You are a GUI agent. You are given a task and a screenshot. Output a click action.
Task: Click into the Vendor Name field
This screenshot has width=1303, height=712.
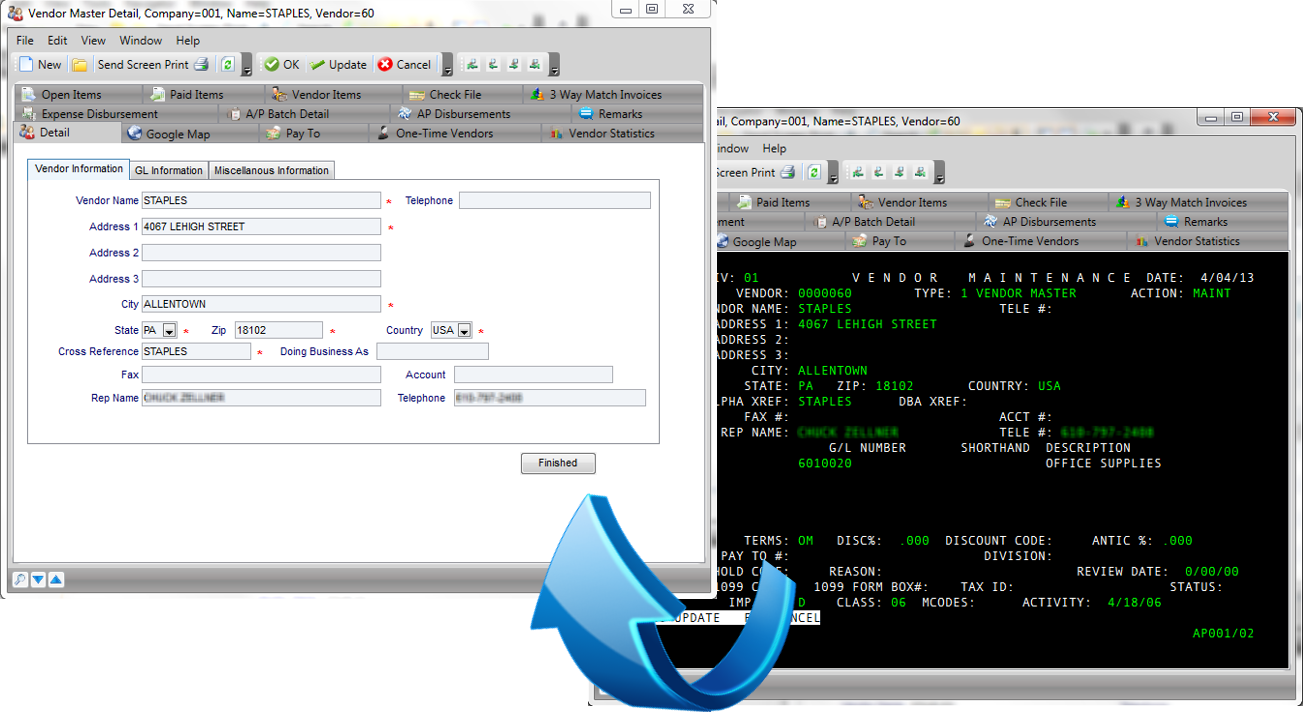(x=261, y=200)
